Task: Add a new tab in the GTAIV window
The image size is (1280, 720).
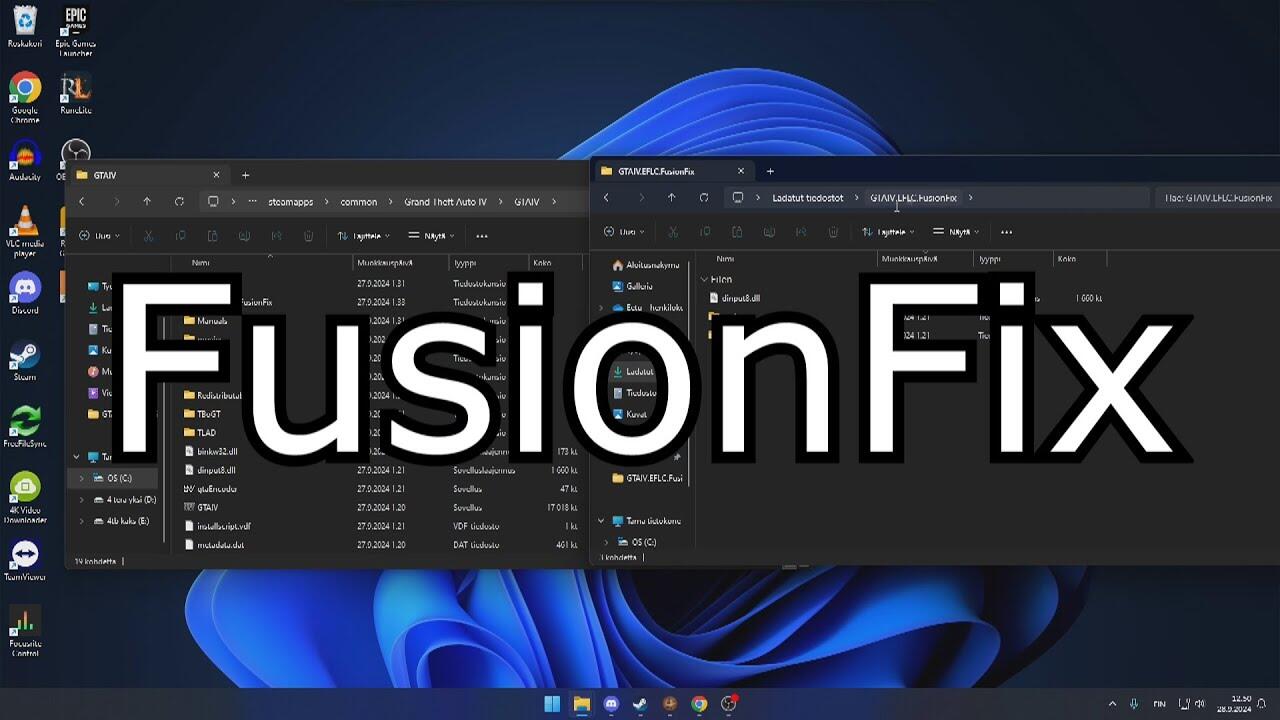Action: pos(245,175)
